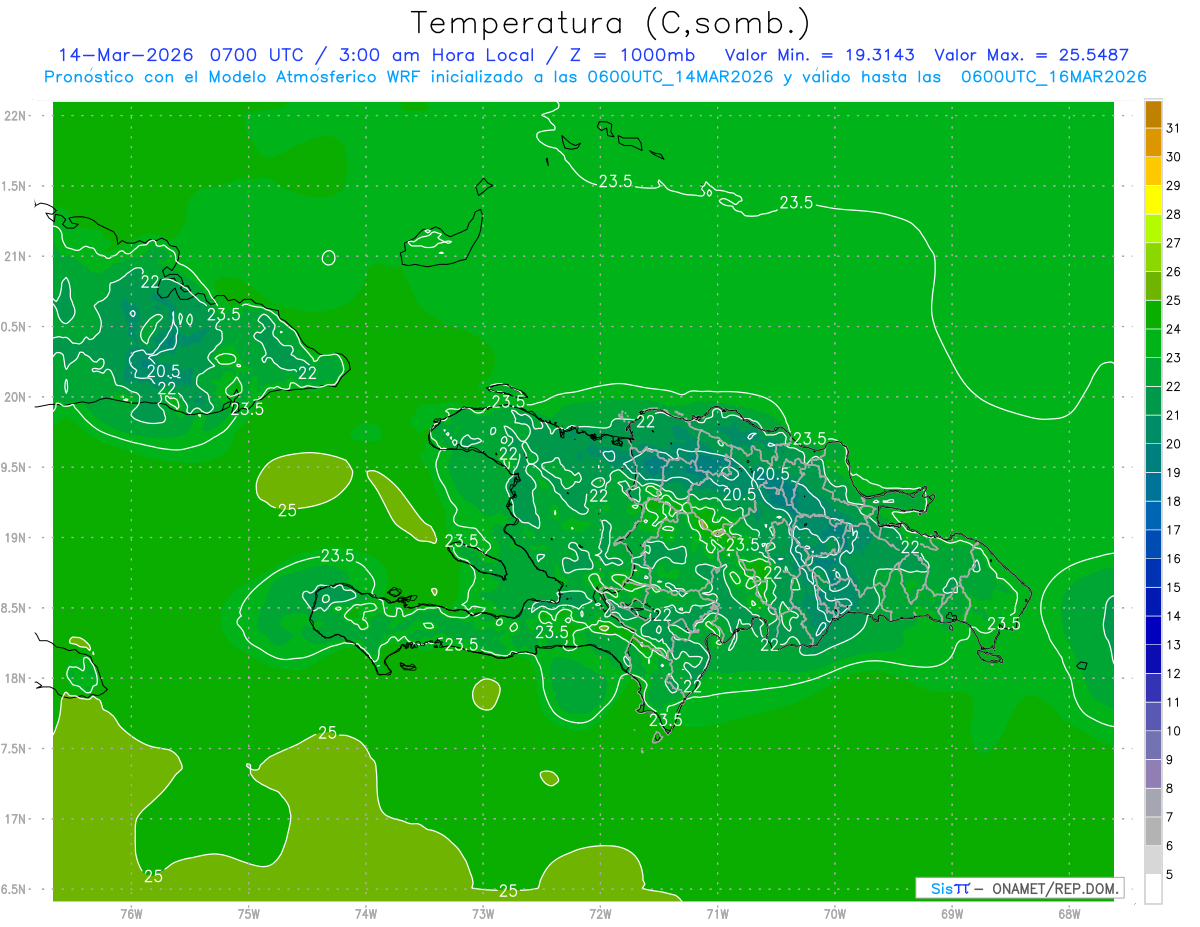Click the '22N' latitude axis label
Image resolution: width=1200 pixels, height=927 pixels.
(x=15, y=116)
